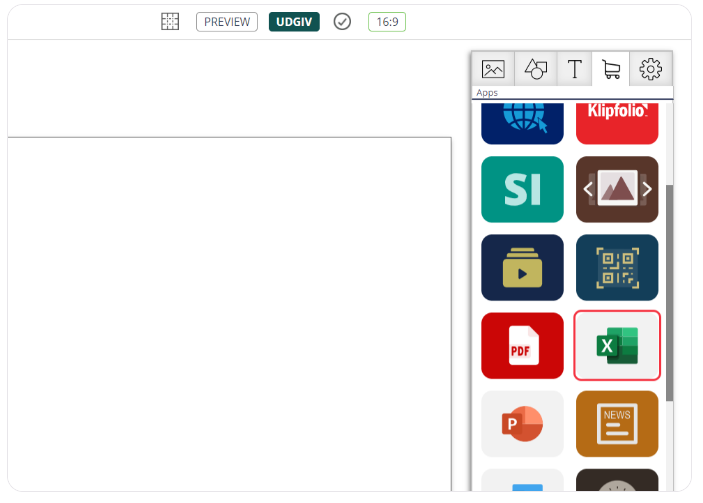The width and height of the screenshot is (703, 503).
Task: Add the image slideshow app
Action: coord(617,189)
